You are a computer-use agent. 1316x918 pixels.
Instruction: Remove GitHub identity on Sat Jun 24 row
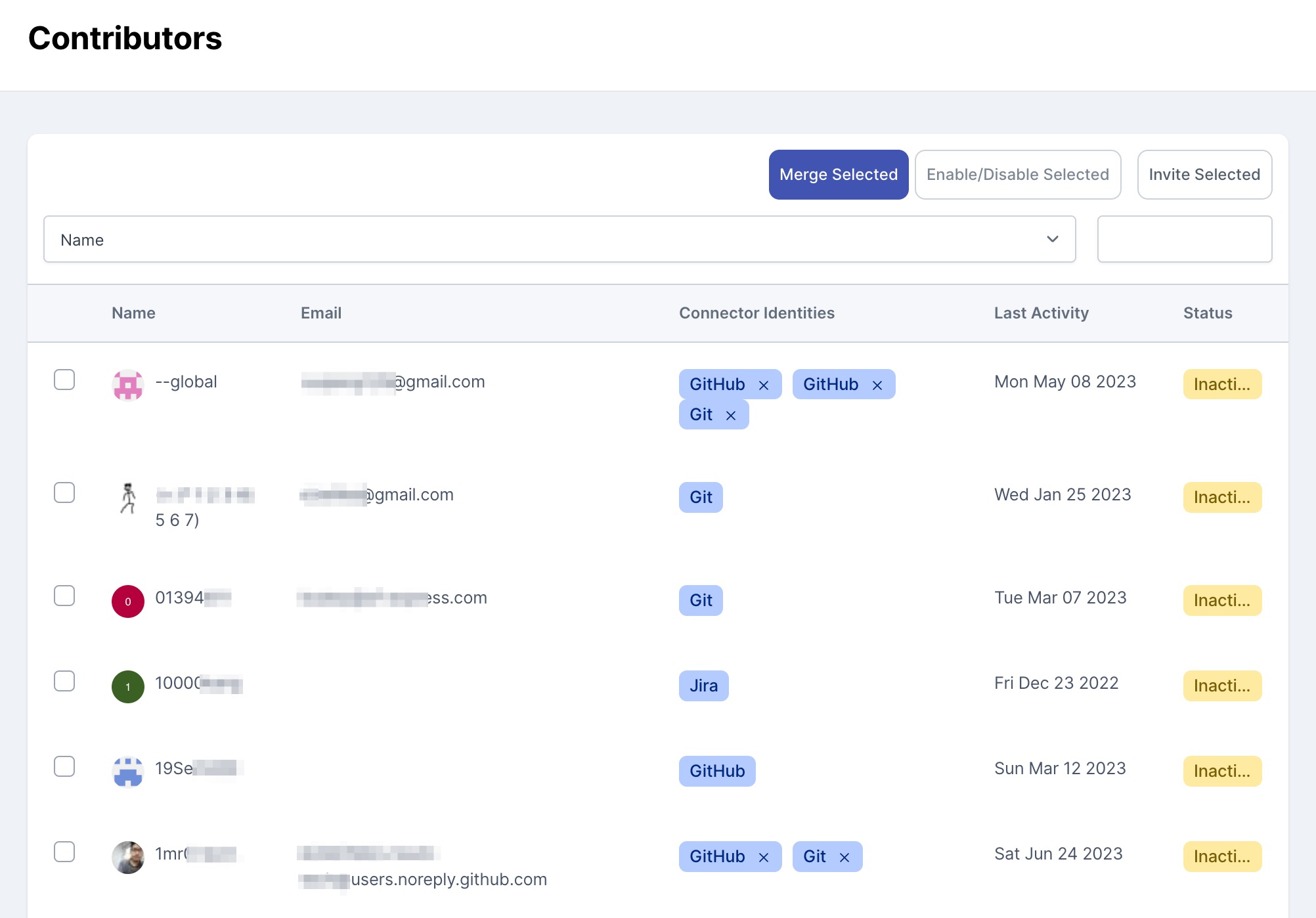pos(764,858)
